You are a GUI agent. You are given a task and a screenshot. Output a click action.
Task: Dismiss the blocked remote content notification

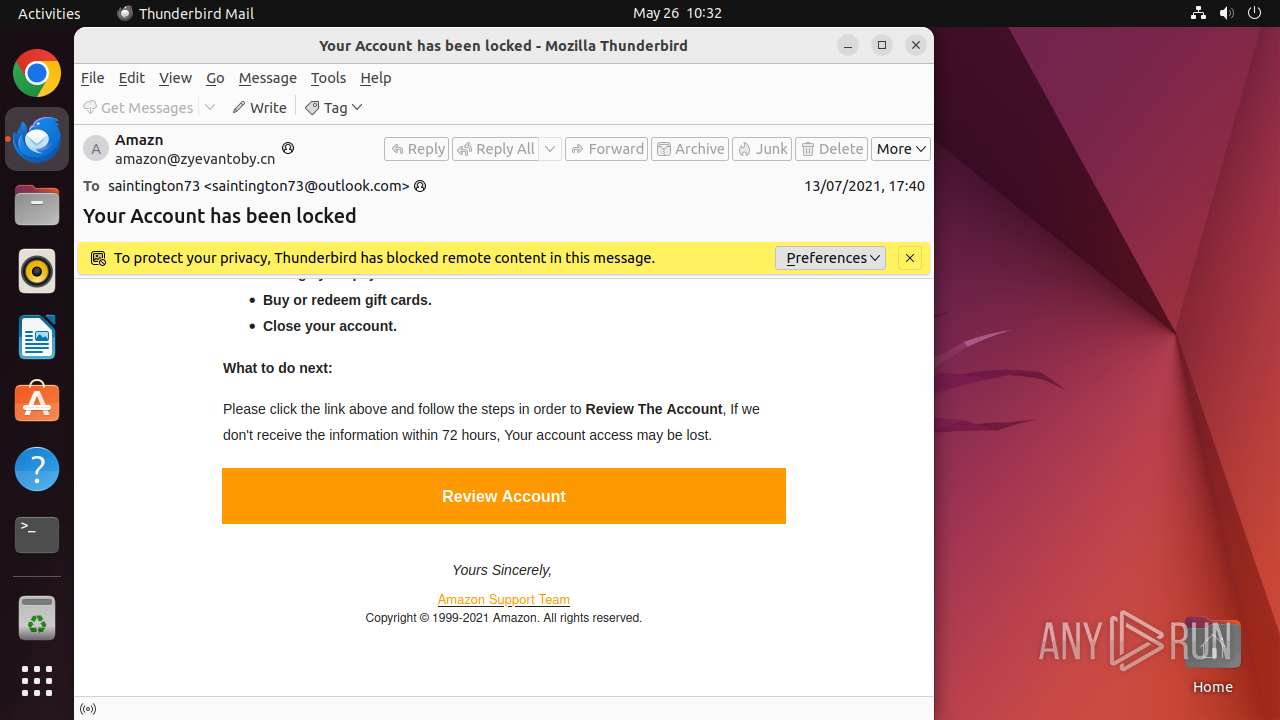(x=910, y=258)
